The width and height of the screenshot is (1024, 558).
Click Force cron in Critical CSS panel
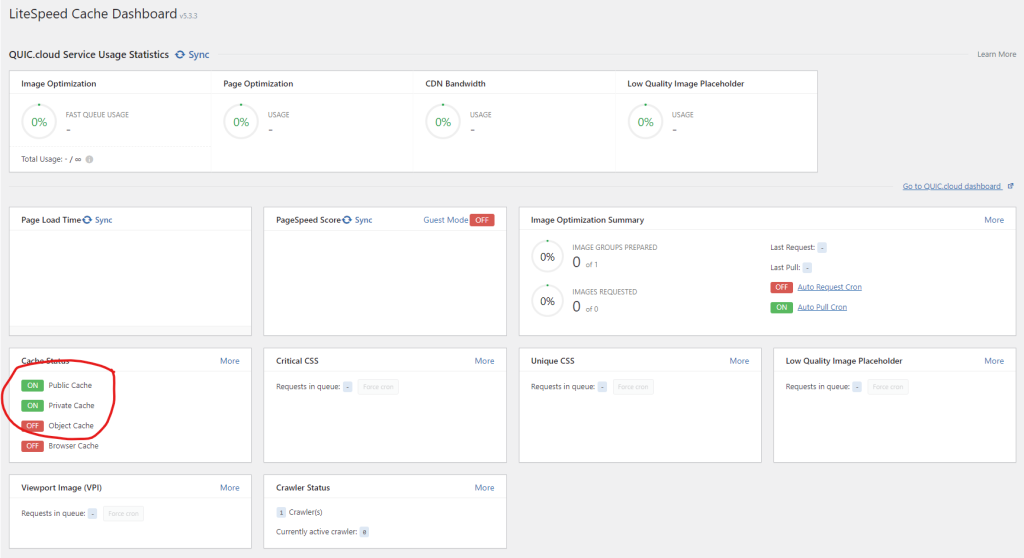click(x=378, y=387)
